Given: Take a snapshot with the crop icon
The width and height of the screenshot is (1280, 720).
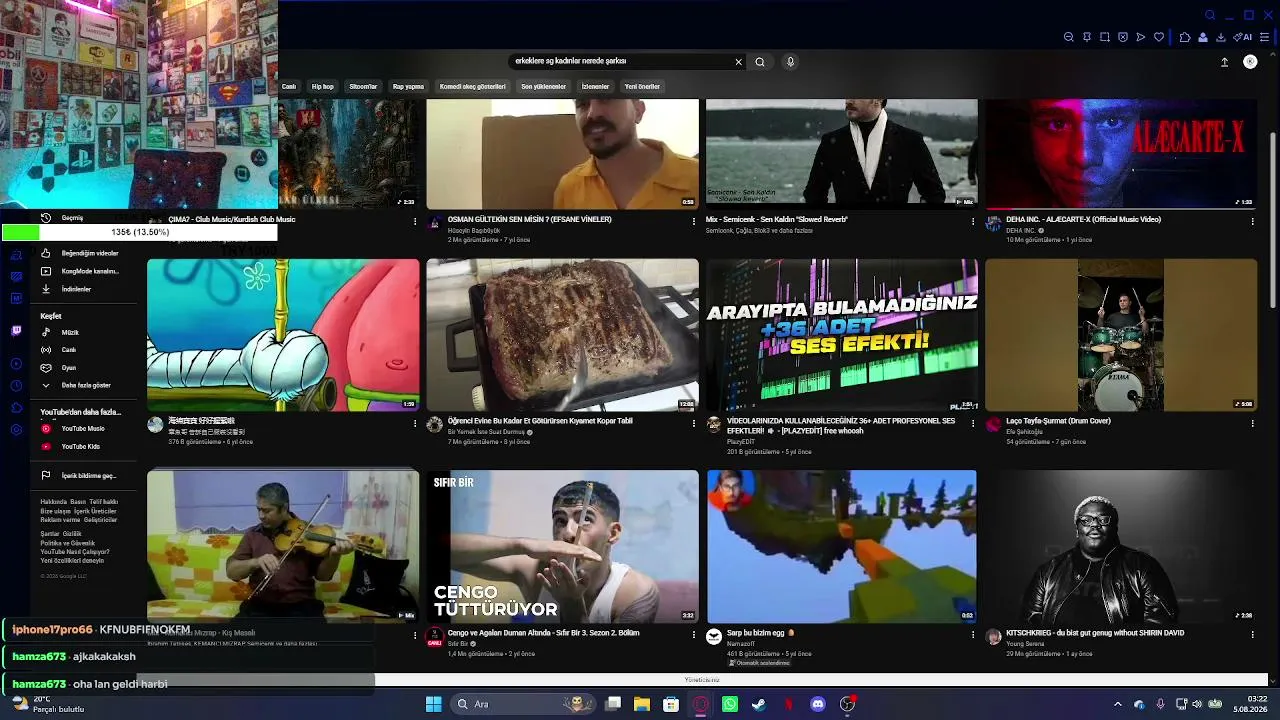Looking at the screenshot, I should click(1105, 37).
